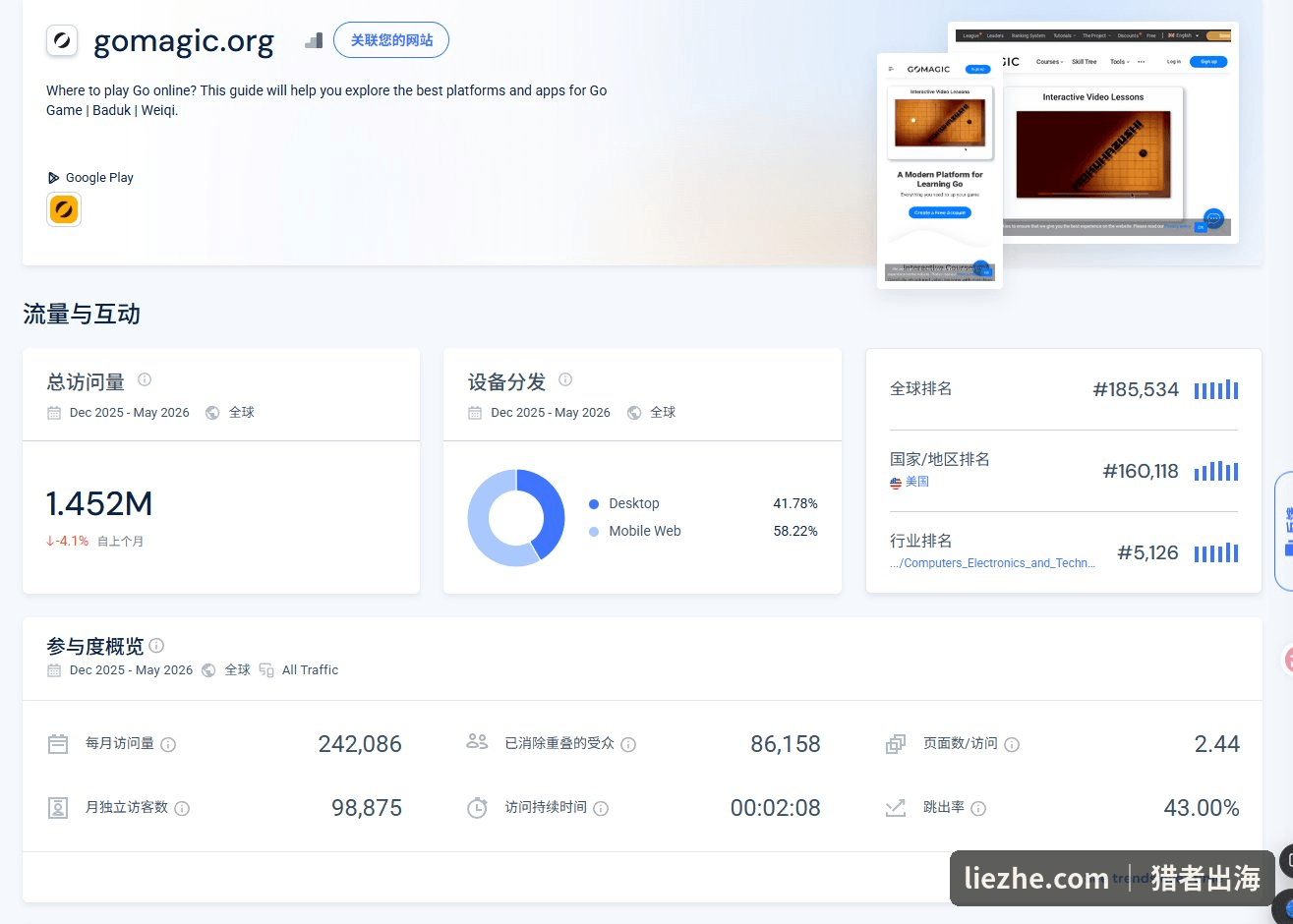1293x924 pixels.
Task: Click the device distribution donut chart
Action: click(x=516, y=518)
